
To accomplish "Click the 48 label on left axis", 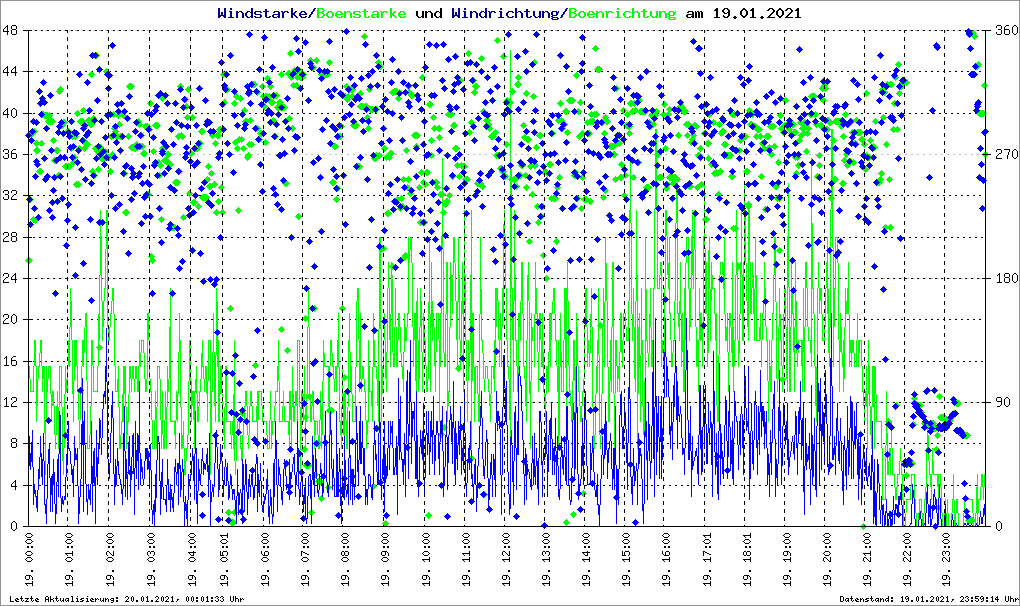I will [x=13, y=31].
